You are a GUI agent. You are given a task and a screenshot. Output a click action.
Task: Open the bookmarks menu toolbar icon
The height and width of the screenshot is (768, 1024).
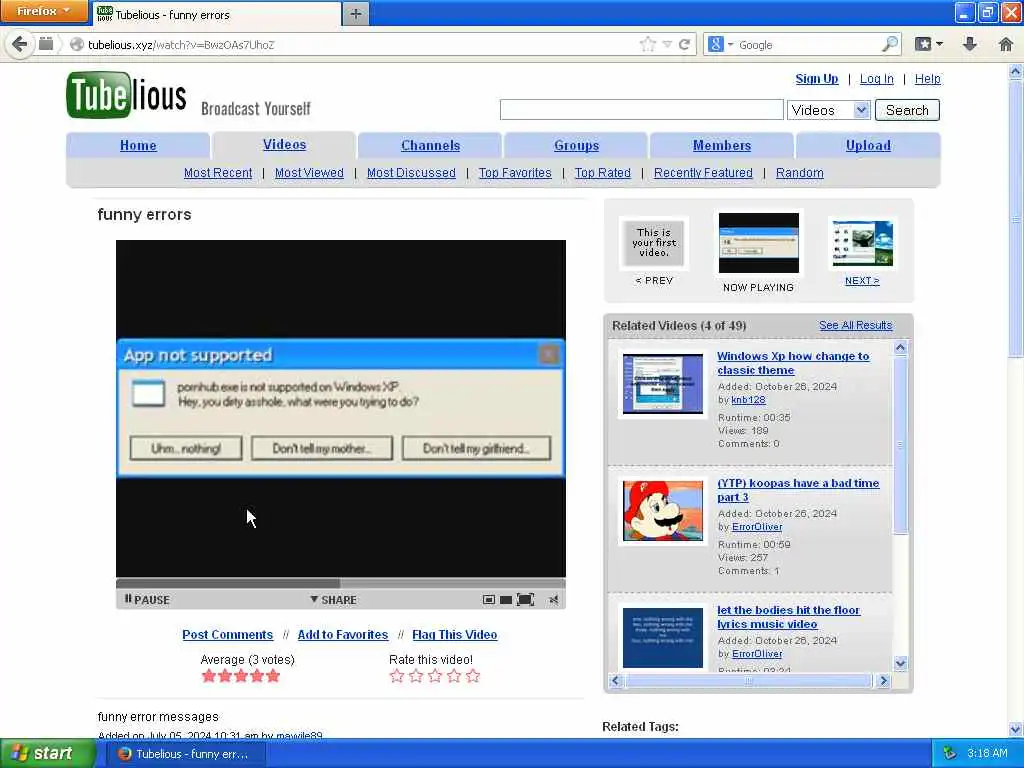tap(928, 44)
